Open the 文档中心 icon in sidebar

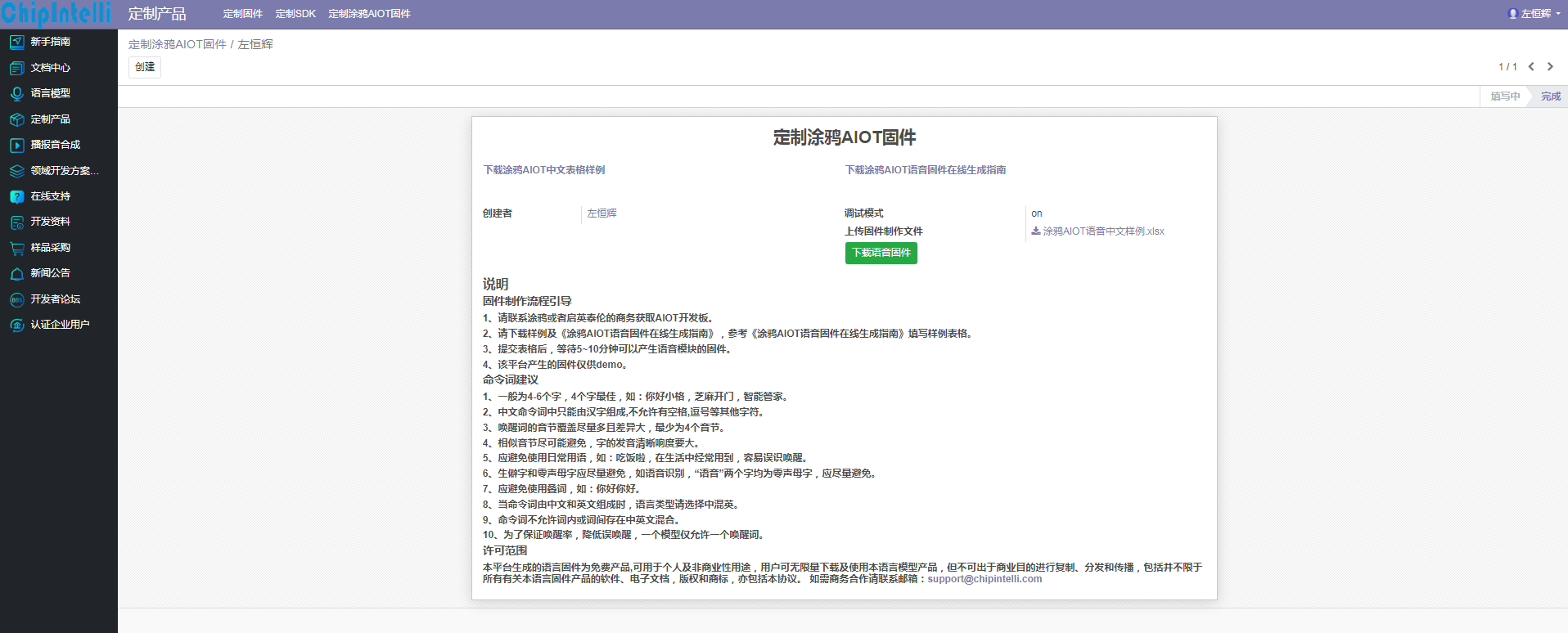[16, 68]
